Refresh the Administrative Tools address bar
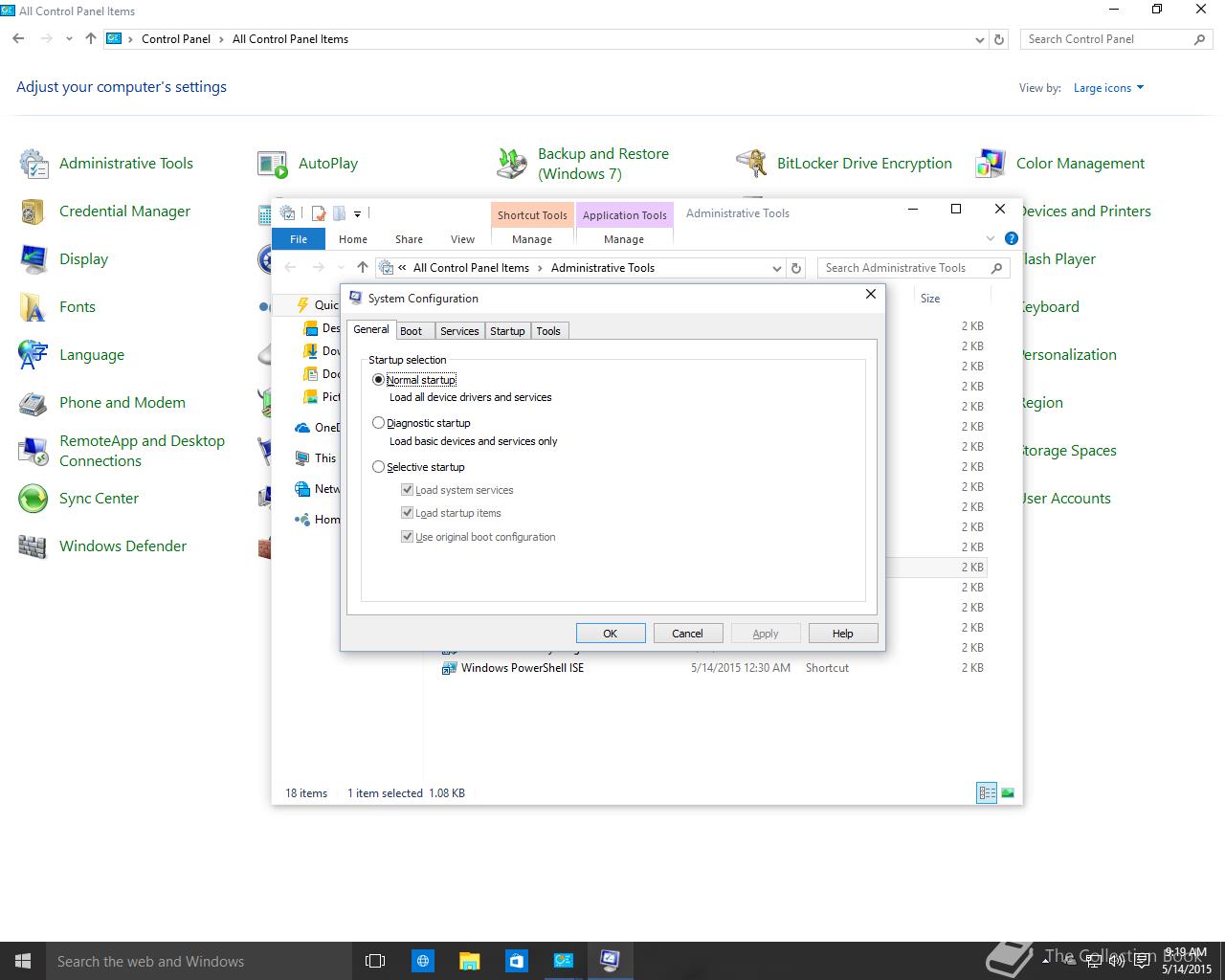 (x=796, y=268)
